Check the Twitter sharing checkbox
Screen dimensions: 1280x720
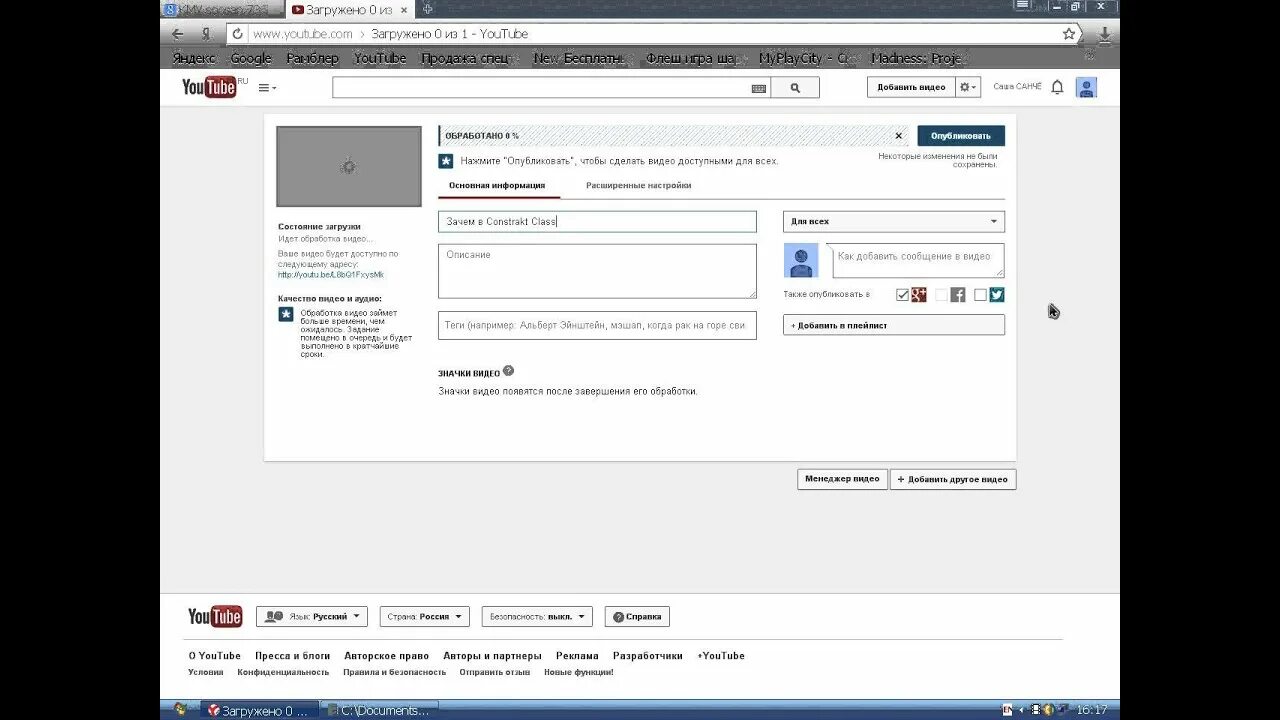[x=980, y=295]
